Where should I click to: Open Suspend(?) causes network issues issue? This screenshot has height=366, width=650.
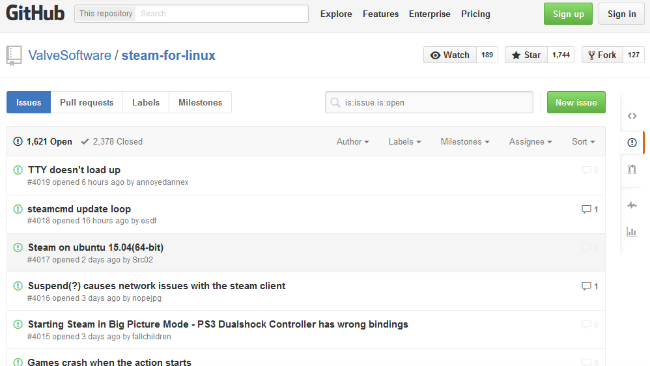pyautogui.click(x=157, y=286)
